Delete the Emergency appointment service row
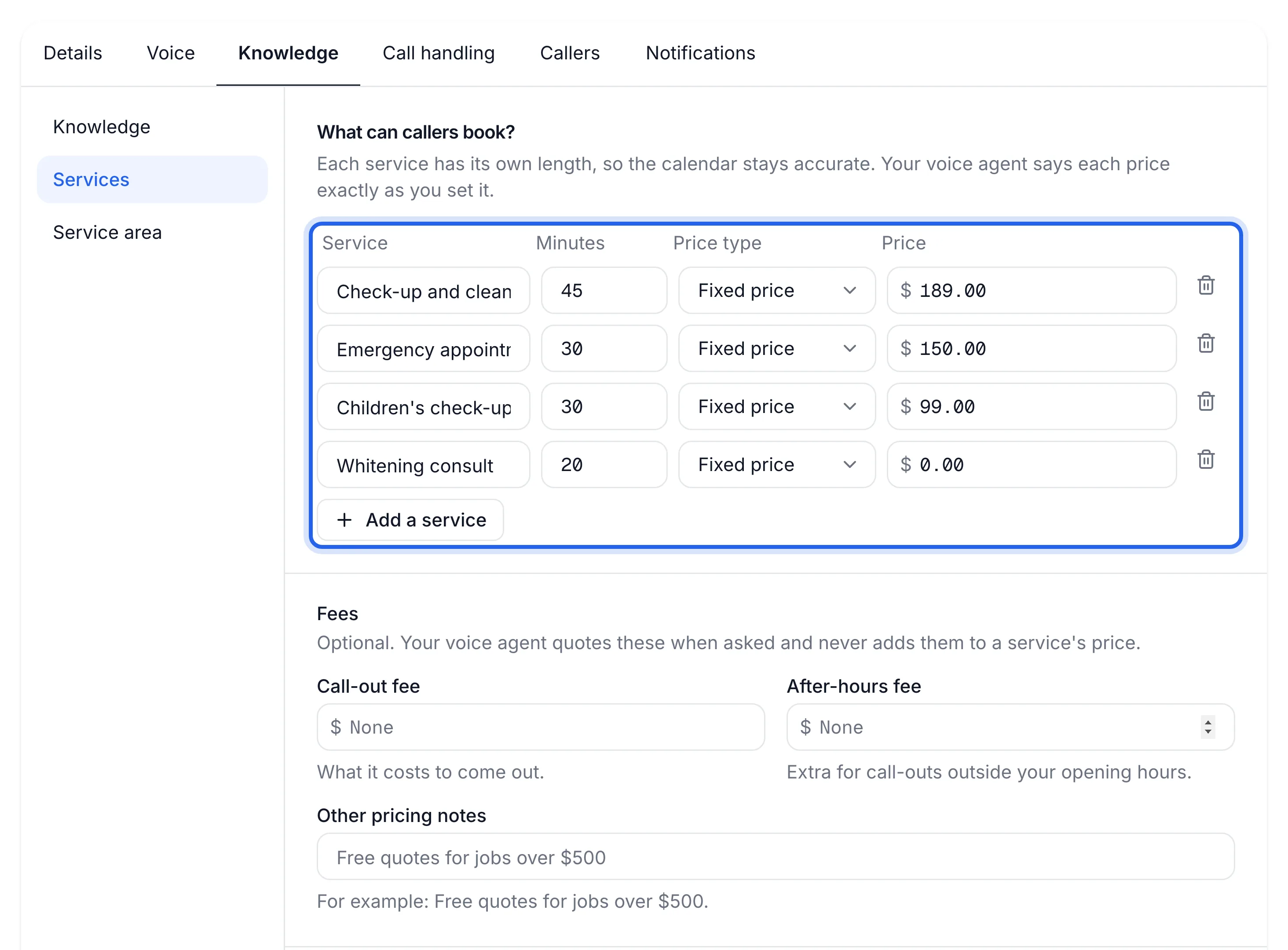 tap(1206, 344)
